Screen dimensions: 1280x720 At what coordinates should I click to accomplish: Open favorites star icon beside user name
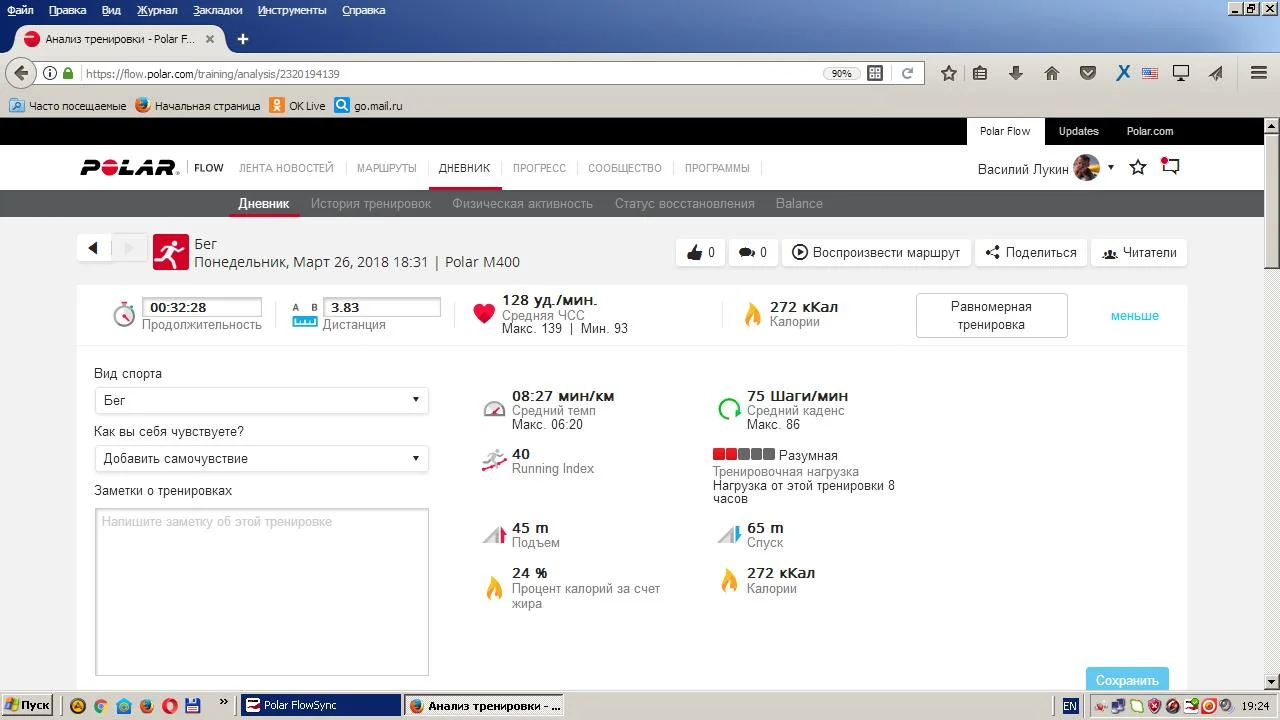(1137, 167)
